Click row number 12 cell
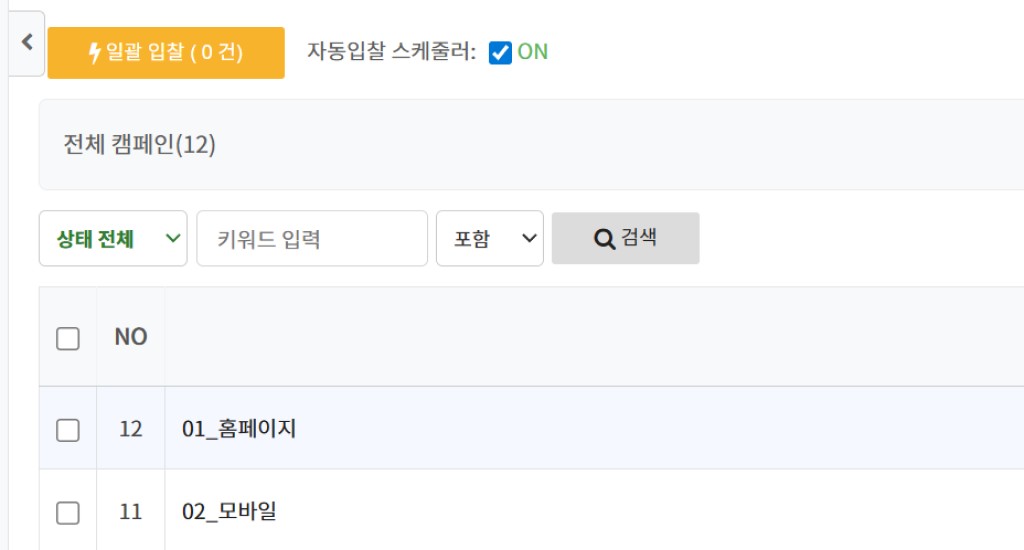The width and height of the screenshot is (1024, 550). tap(131, 430)
